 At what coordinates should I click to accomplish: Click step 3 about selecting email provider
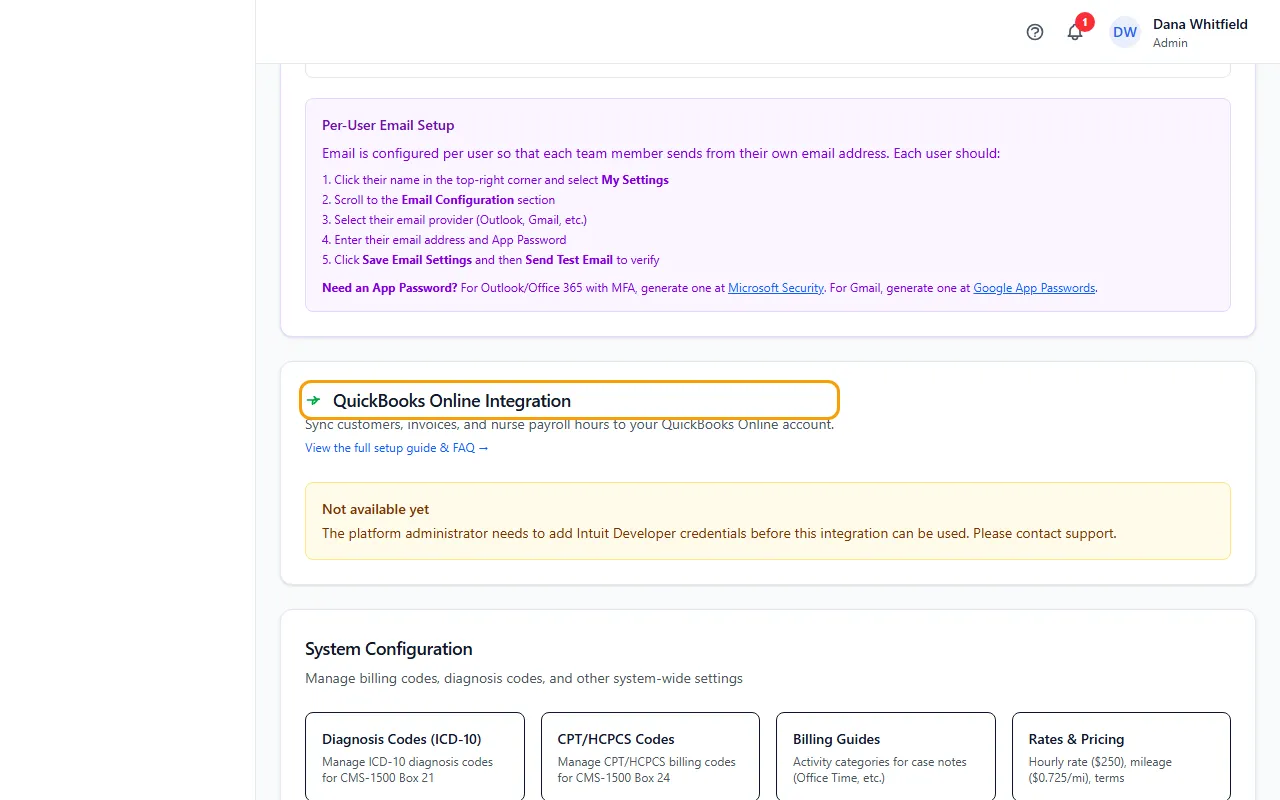pos(454,220)
